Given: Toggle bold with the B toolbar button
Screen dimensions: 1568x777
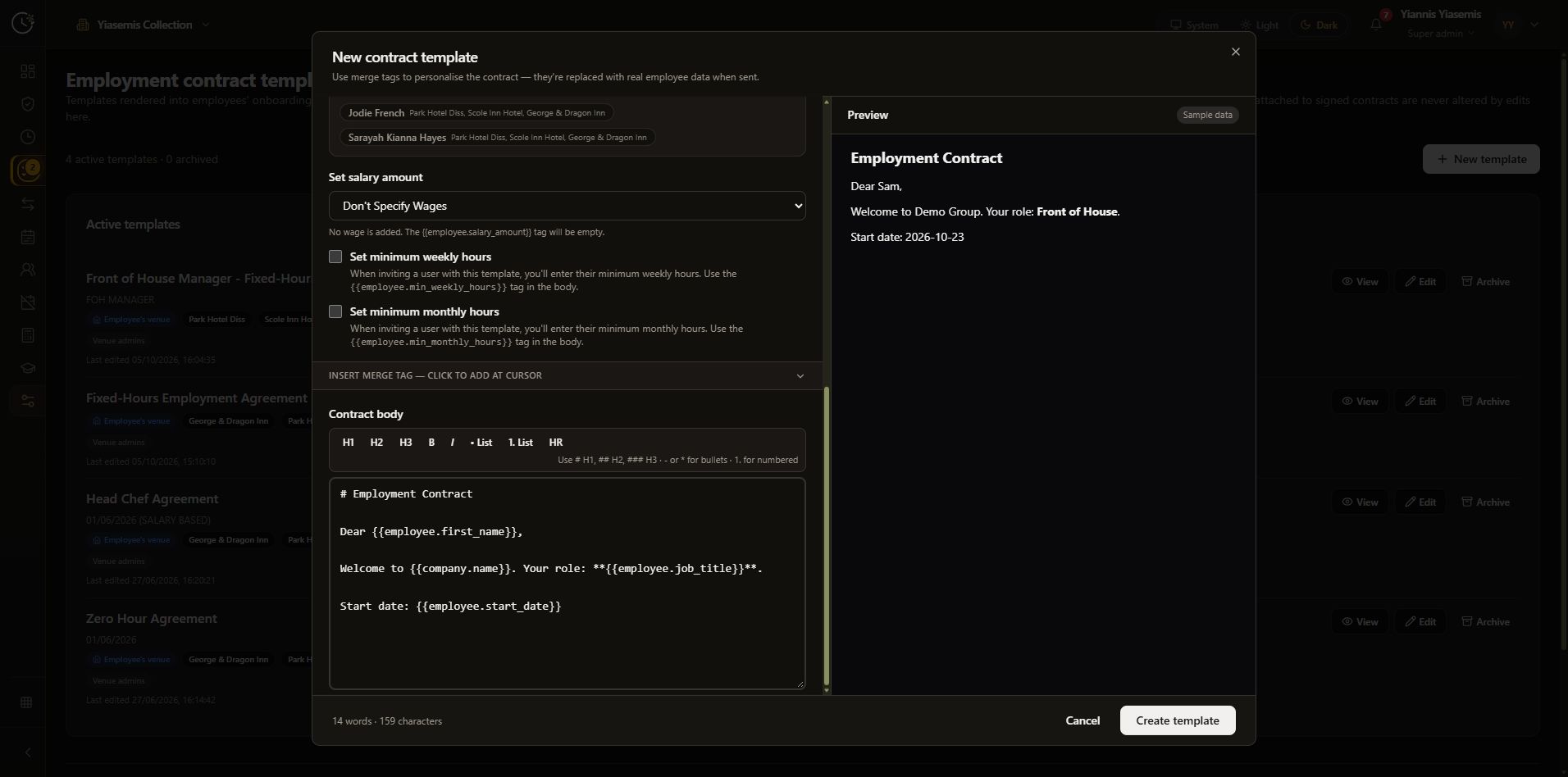Looking at the screenshot, I should (x=431, y=443).
